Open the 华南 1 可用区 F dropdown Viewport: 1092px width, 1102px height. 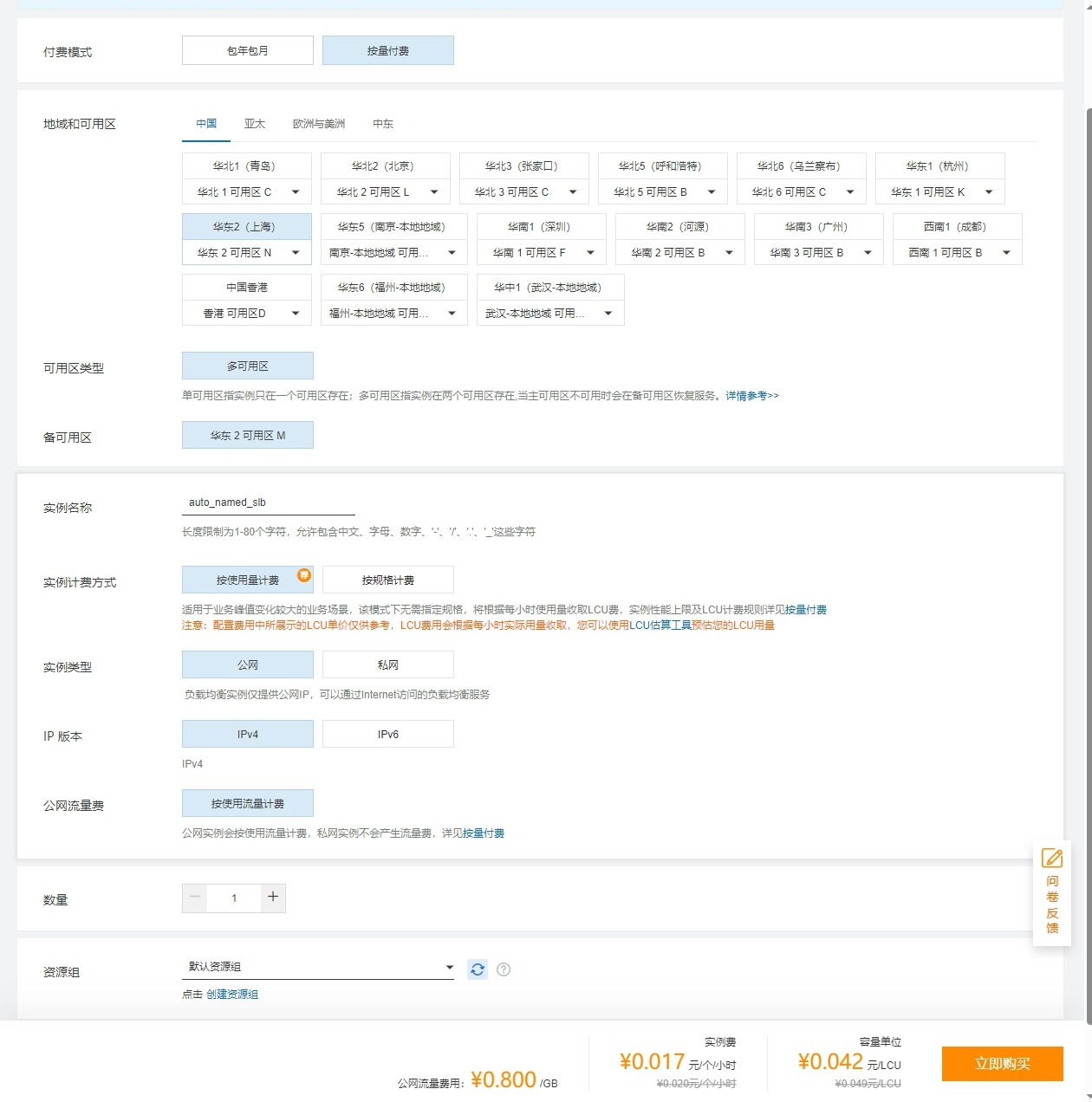tap(542, 252)
